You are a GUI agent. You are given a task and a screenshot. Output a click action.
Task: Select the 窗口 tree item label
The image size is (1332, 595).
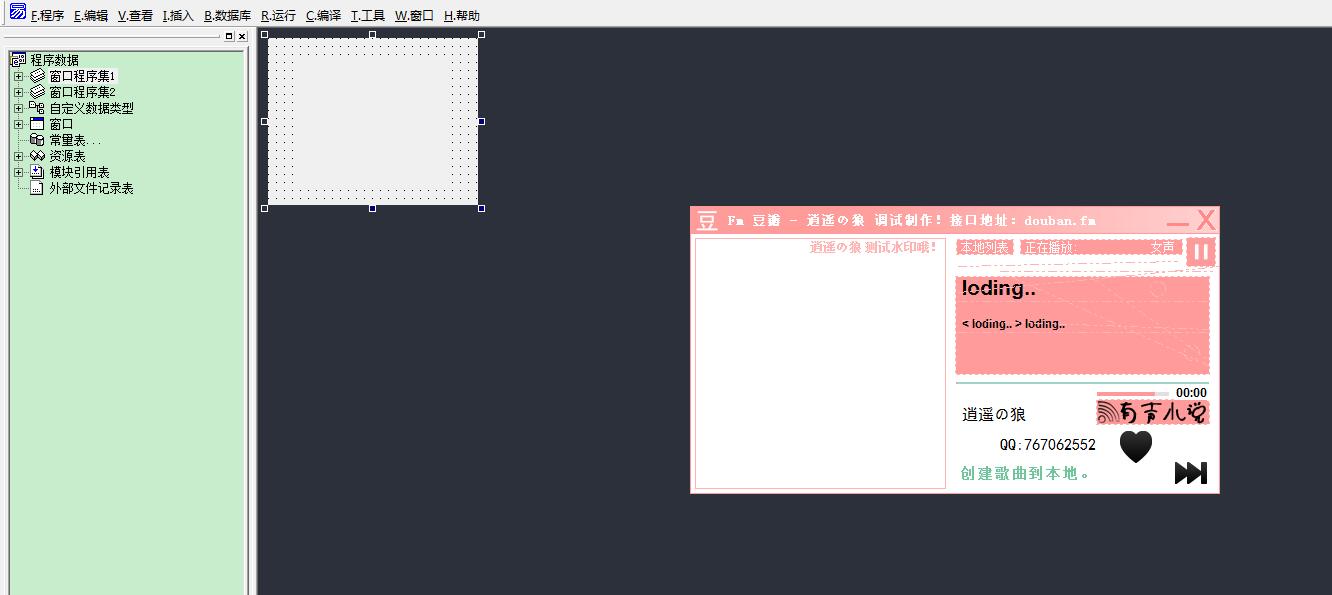pos(61,124)
